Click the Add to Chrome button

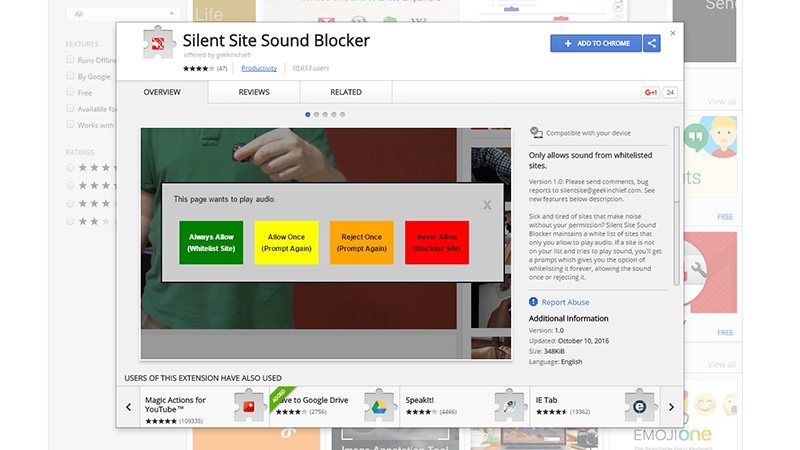click(596, 43)
